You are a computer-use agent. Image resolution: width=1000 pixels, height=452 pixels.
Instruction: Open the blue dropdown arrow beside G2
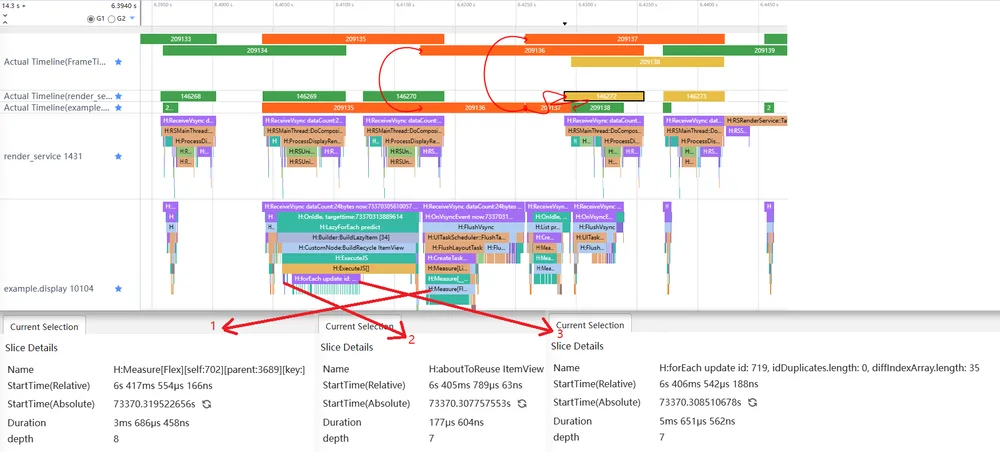(x=132, y=18)
